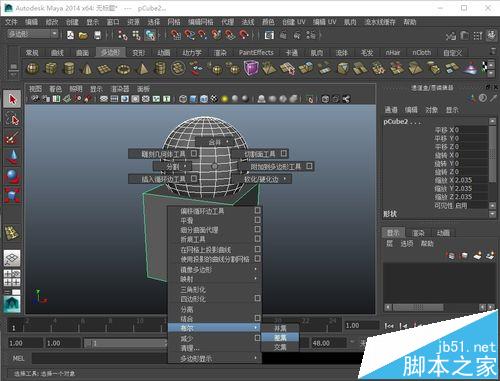This screenshot has width=500, height=381.
Task: Toggle snap to points magnet
Action: 202,35
